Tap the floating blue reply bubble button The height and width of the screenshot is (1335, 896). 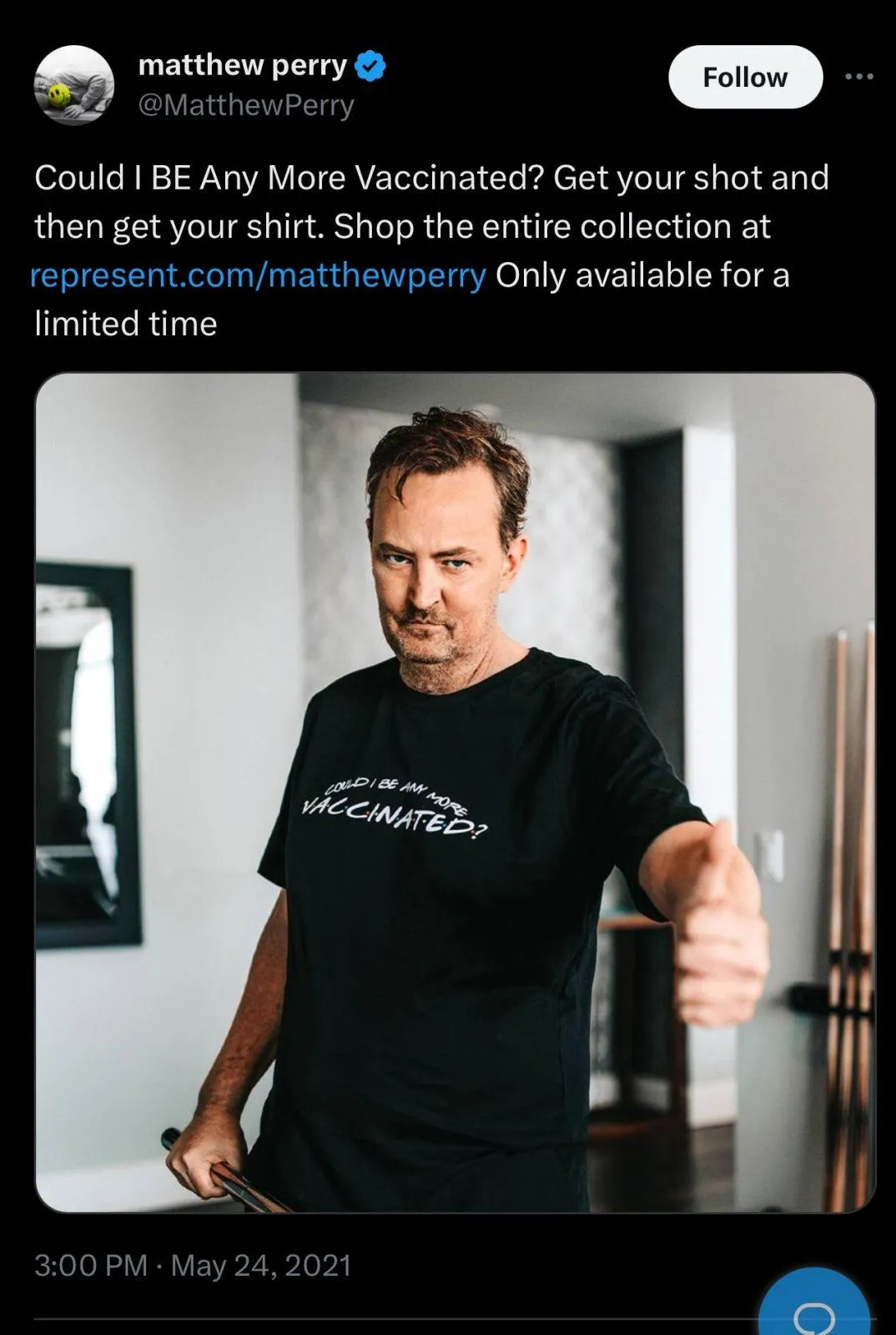(814, 1306)
